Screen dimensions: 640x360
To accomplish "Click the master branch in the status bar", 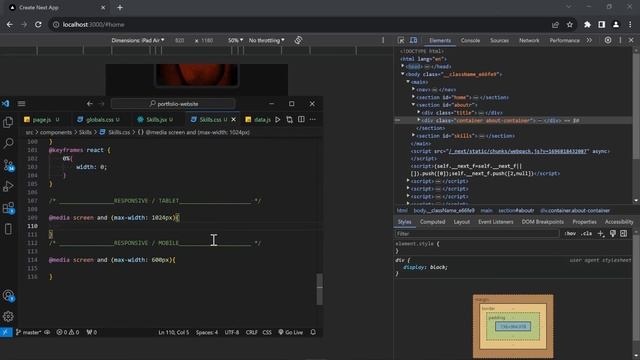I will pyautogui.click(x=28, y=332).
